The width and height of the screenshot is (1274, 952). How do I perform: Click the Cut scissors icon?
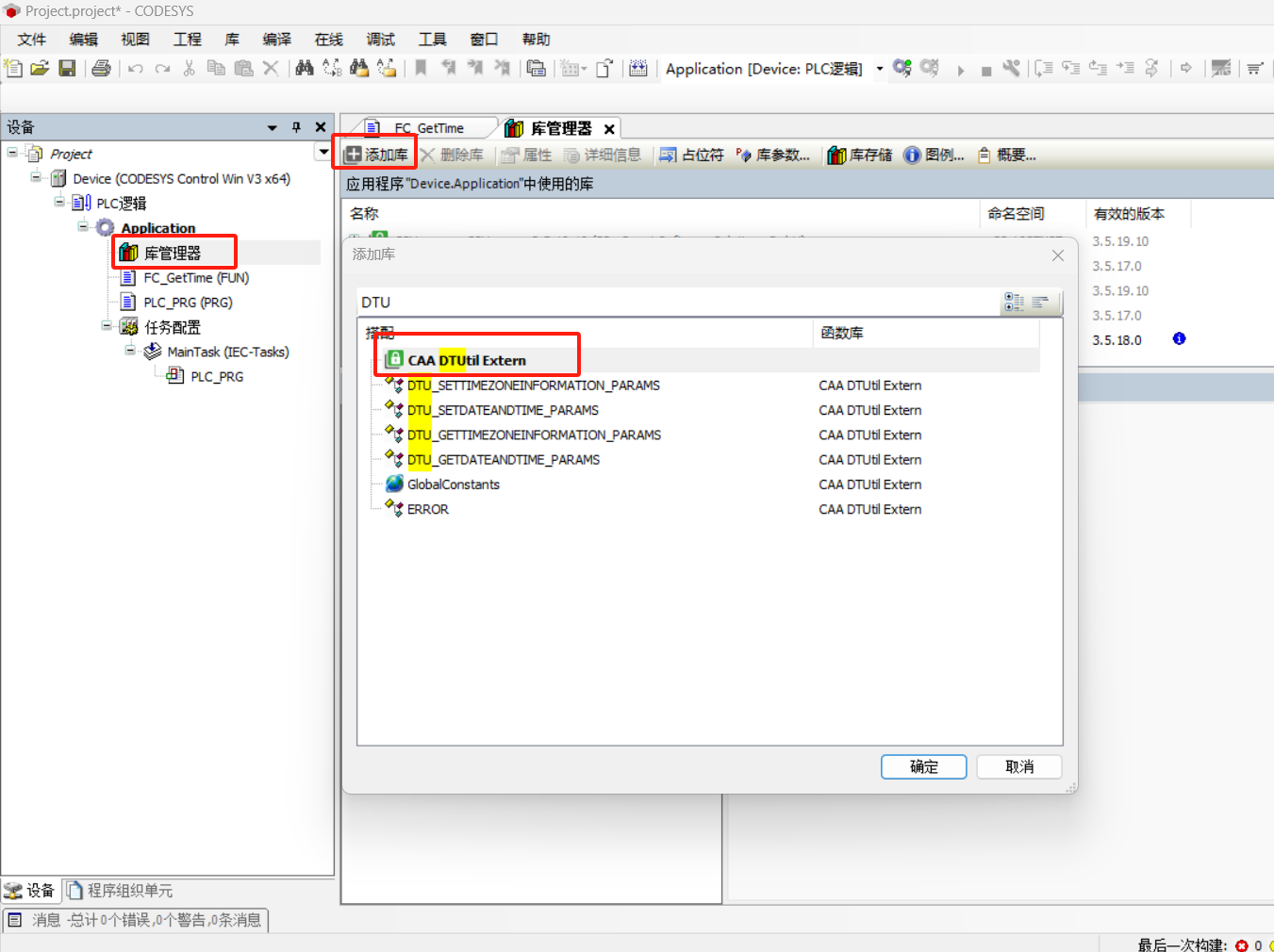pos(190,68)
